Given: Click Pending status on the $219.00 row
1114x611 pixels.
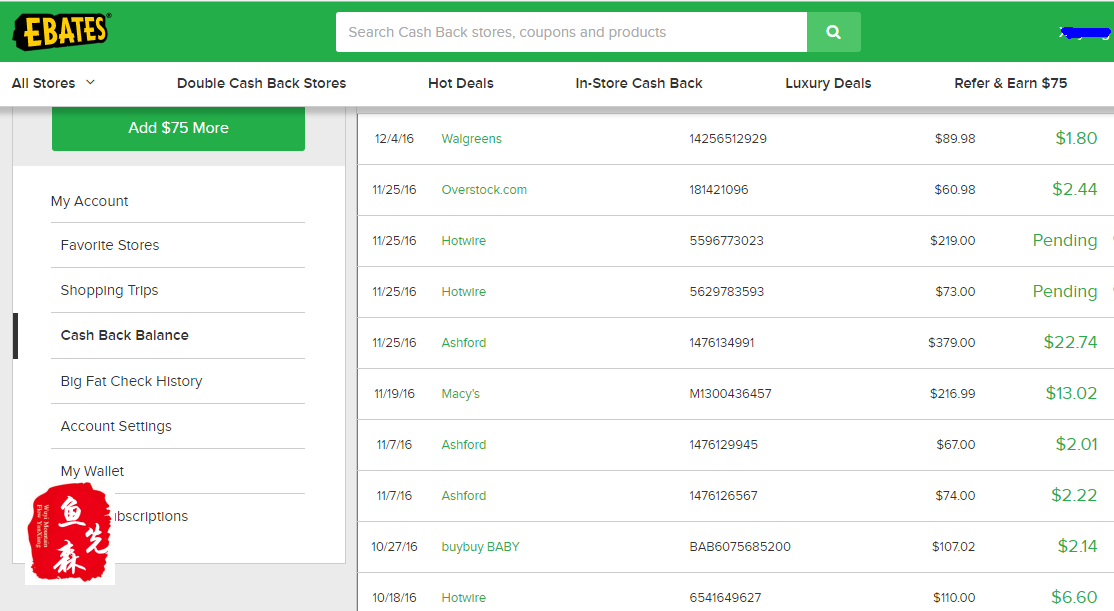Looking at the screenshot, I should pyautogui.click(x=1064, y=241).
